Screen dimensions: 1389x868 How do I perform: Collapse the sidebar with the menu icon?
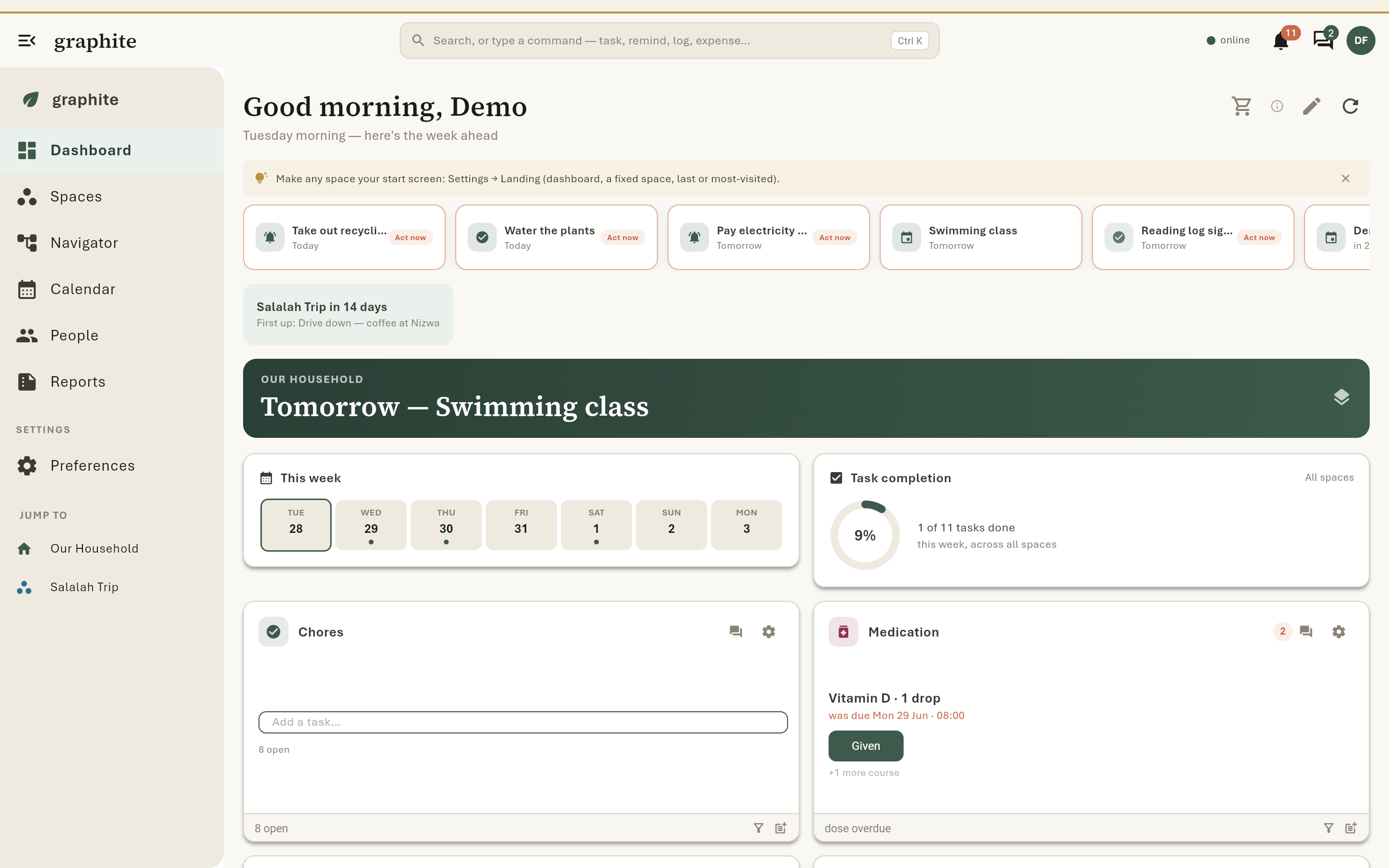[x=27, y=41]
